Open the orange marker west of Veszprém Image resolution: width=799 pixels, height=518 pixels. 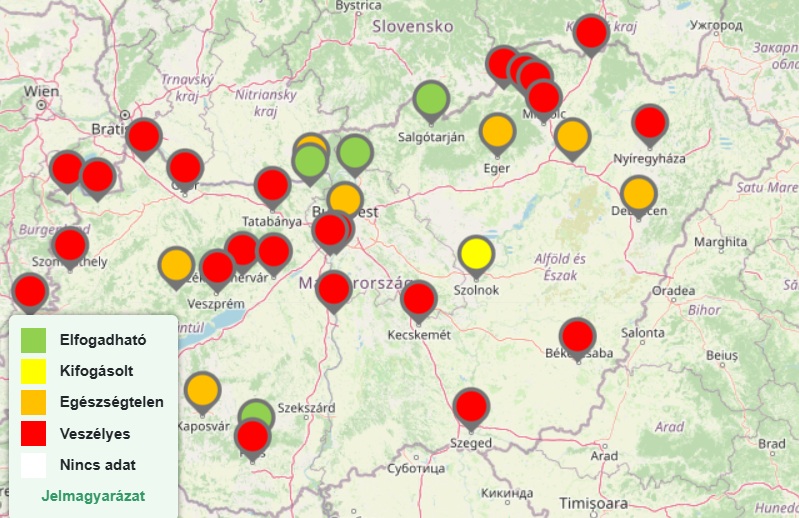(176, 266)
